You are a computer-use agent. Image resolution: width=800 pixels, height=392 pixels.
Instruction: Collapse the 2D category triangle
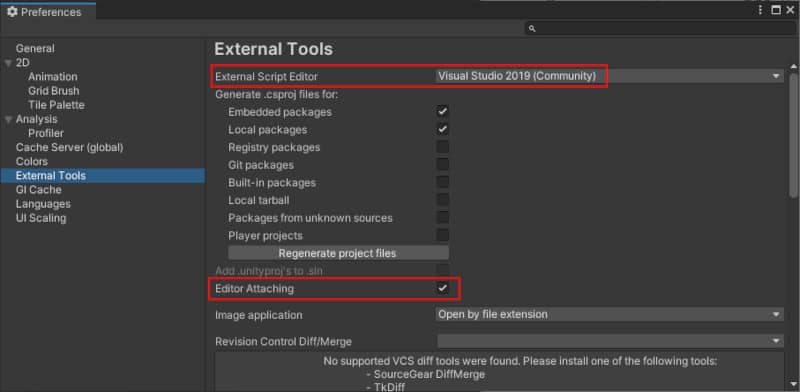click(x=8, y=63)
